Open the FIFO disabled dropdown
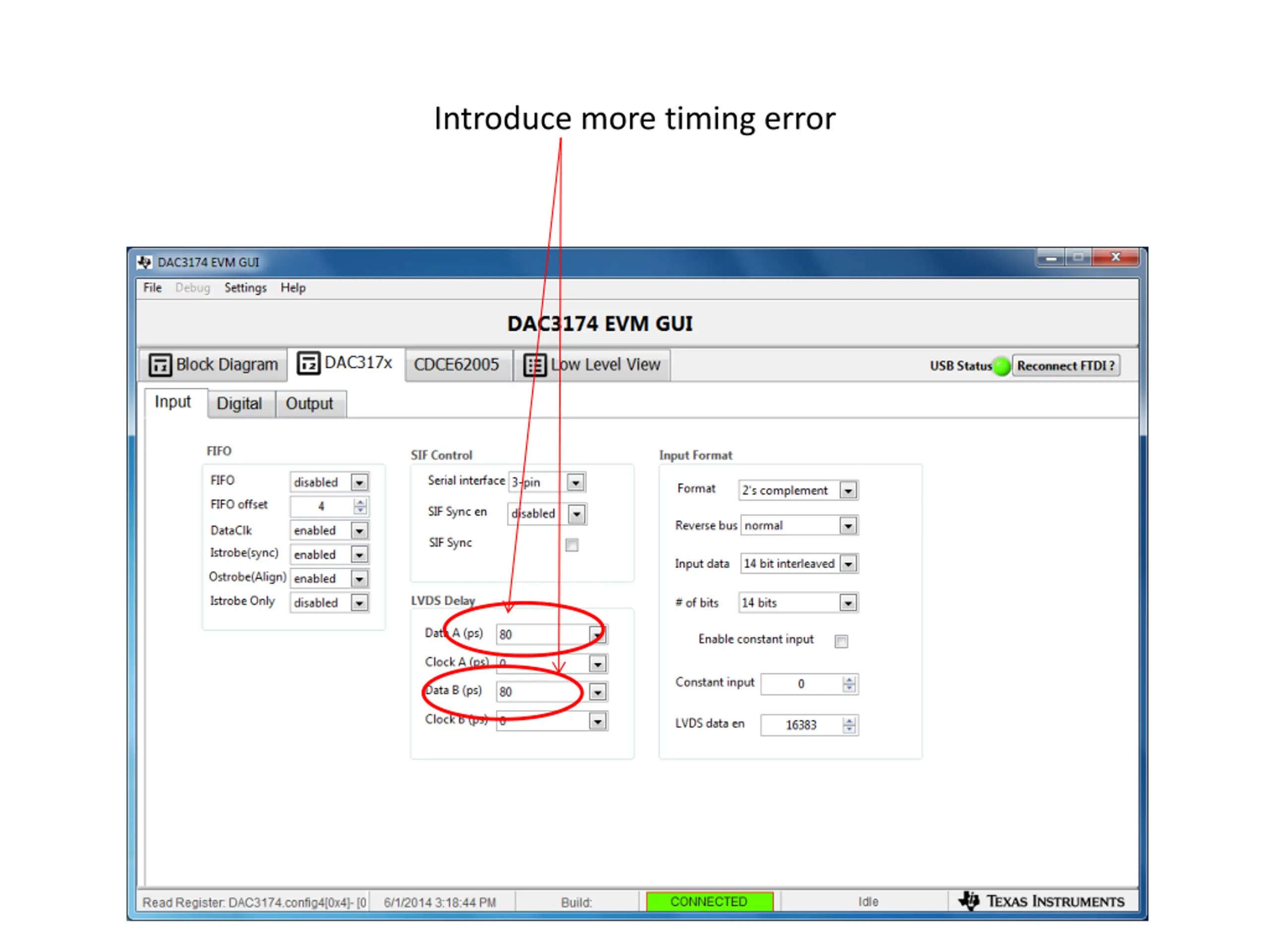 pos(359,482)
